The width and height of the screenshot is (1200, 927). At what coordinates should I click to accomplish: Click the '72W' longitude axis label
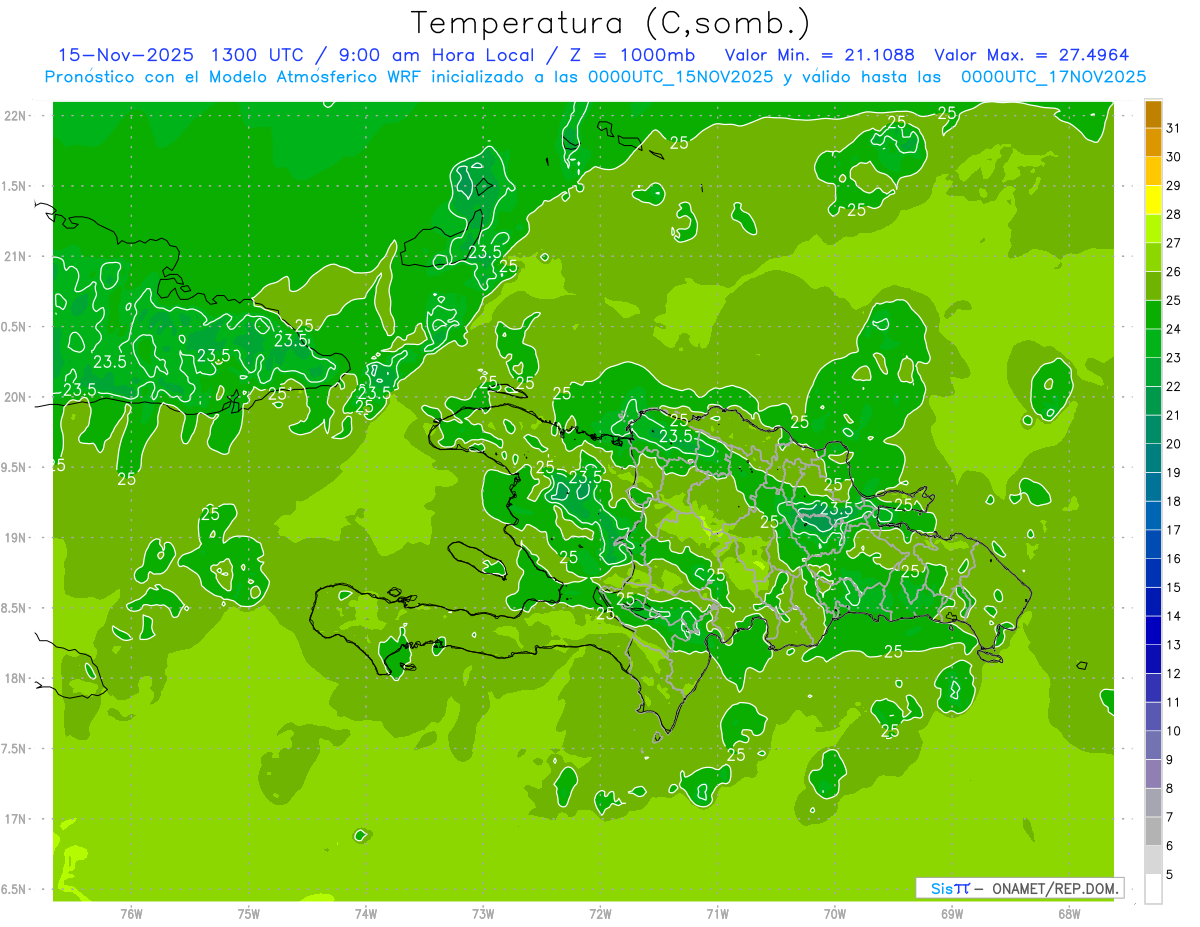click(x=600, y=913)
